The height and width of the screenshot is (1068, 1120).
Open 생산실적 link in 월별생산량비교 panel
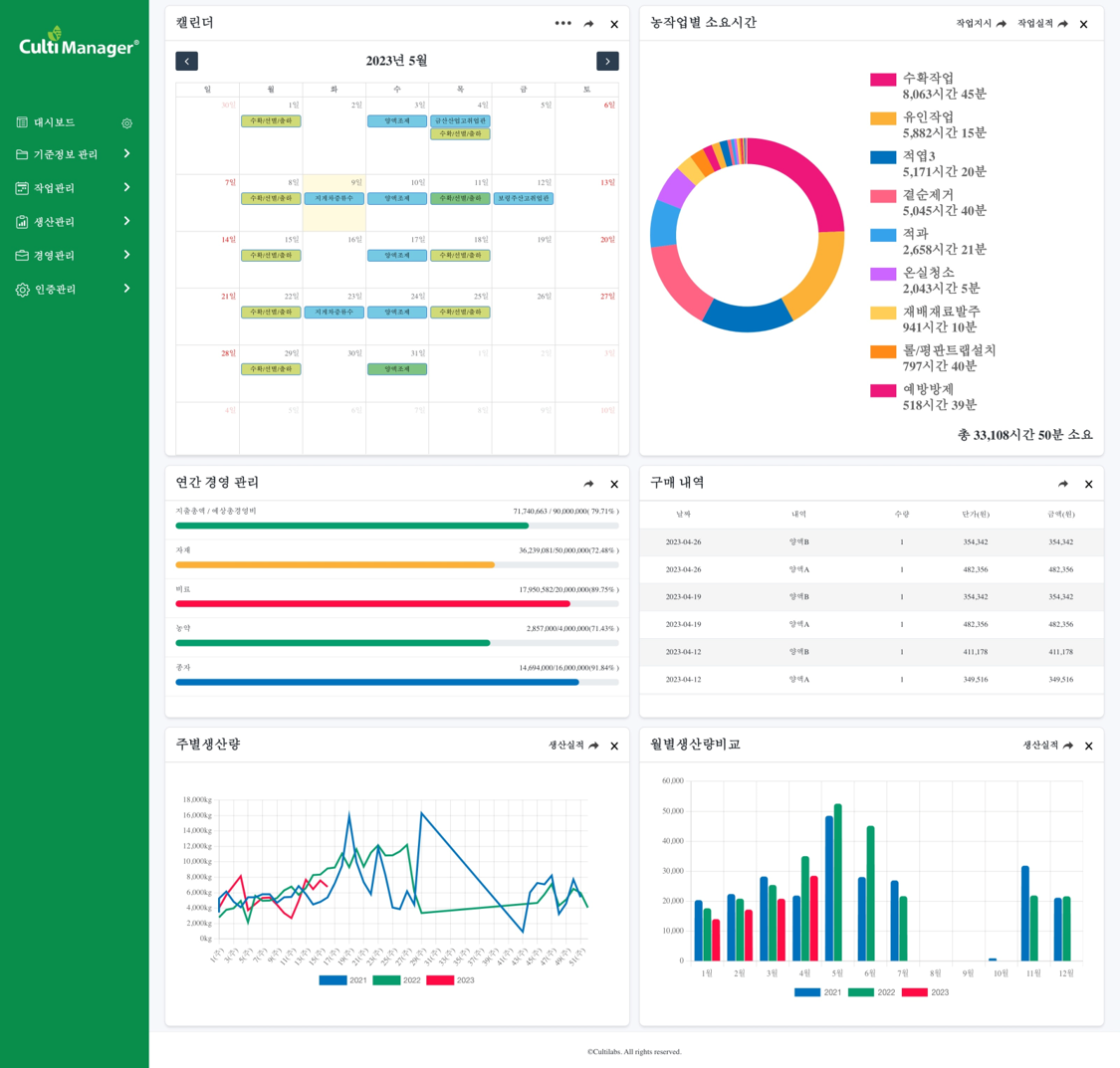pyautogui.click(x=1047, y=746)
